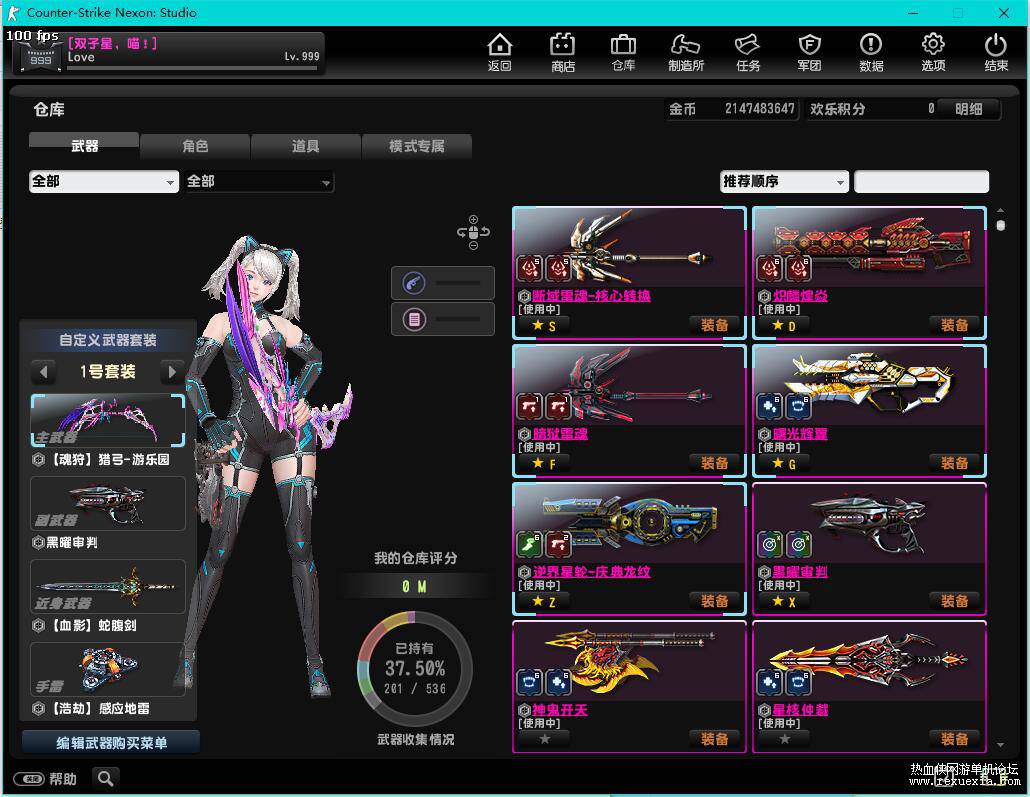This screenshot has height=797, width=1030.
Task: Click first part icon on 神鬼开天 card
Action: [x=530, y=682]
